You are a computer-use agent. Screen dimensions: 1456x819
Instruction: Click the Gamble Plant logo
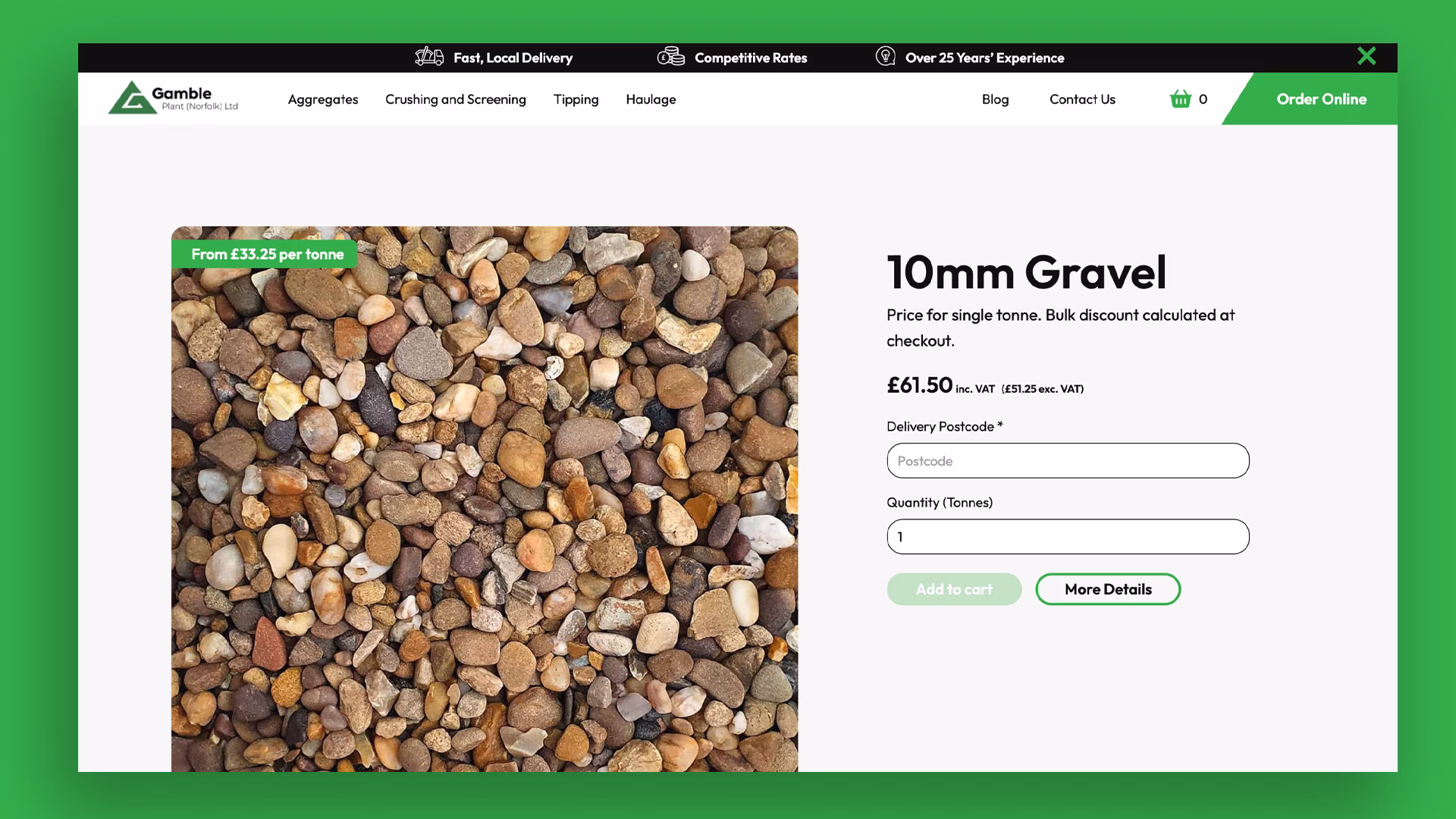point(174,99)
